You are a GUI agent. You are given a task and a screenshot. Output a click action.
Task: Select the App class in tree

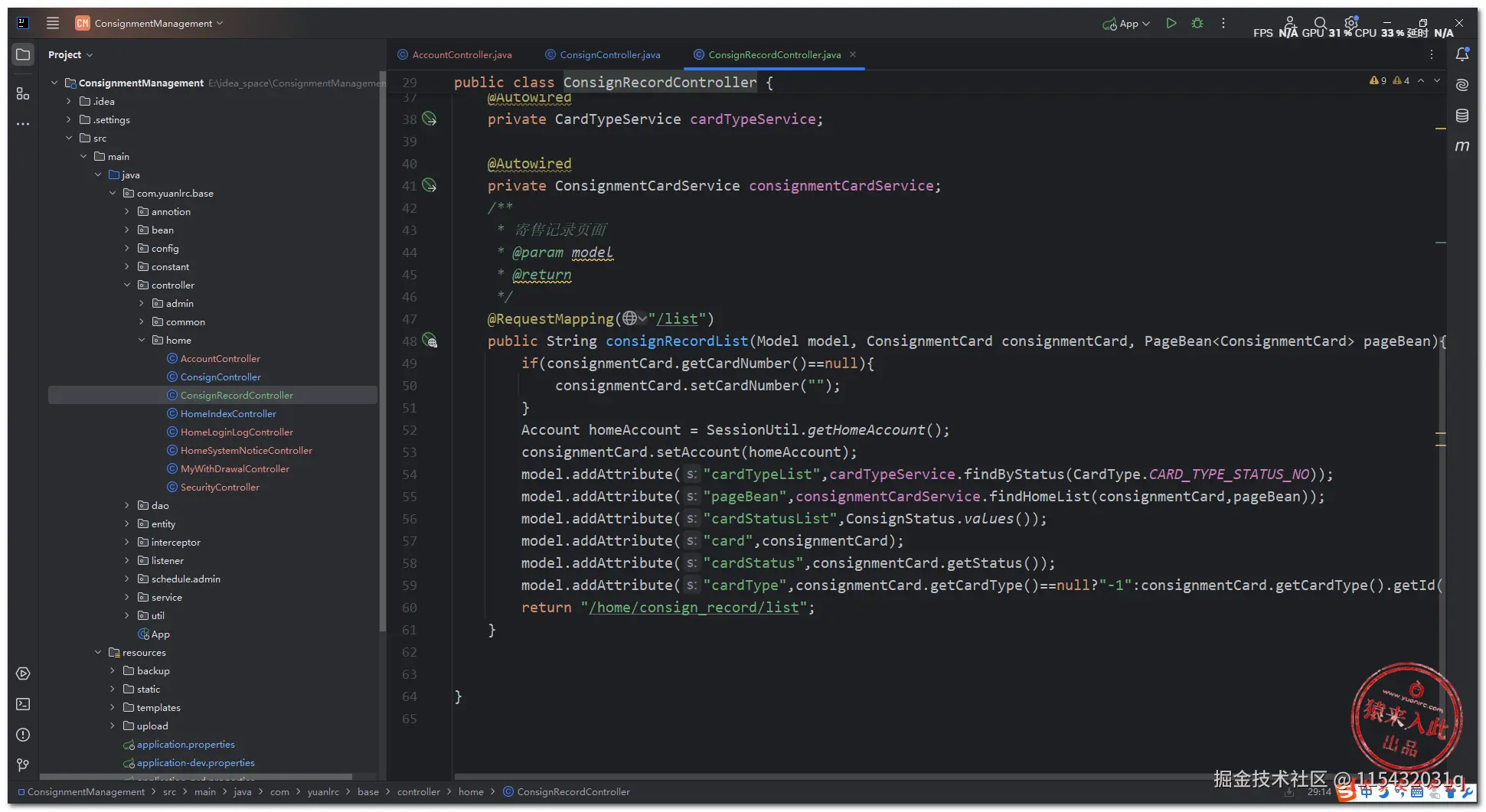160,634
